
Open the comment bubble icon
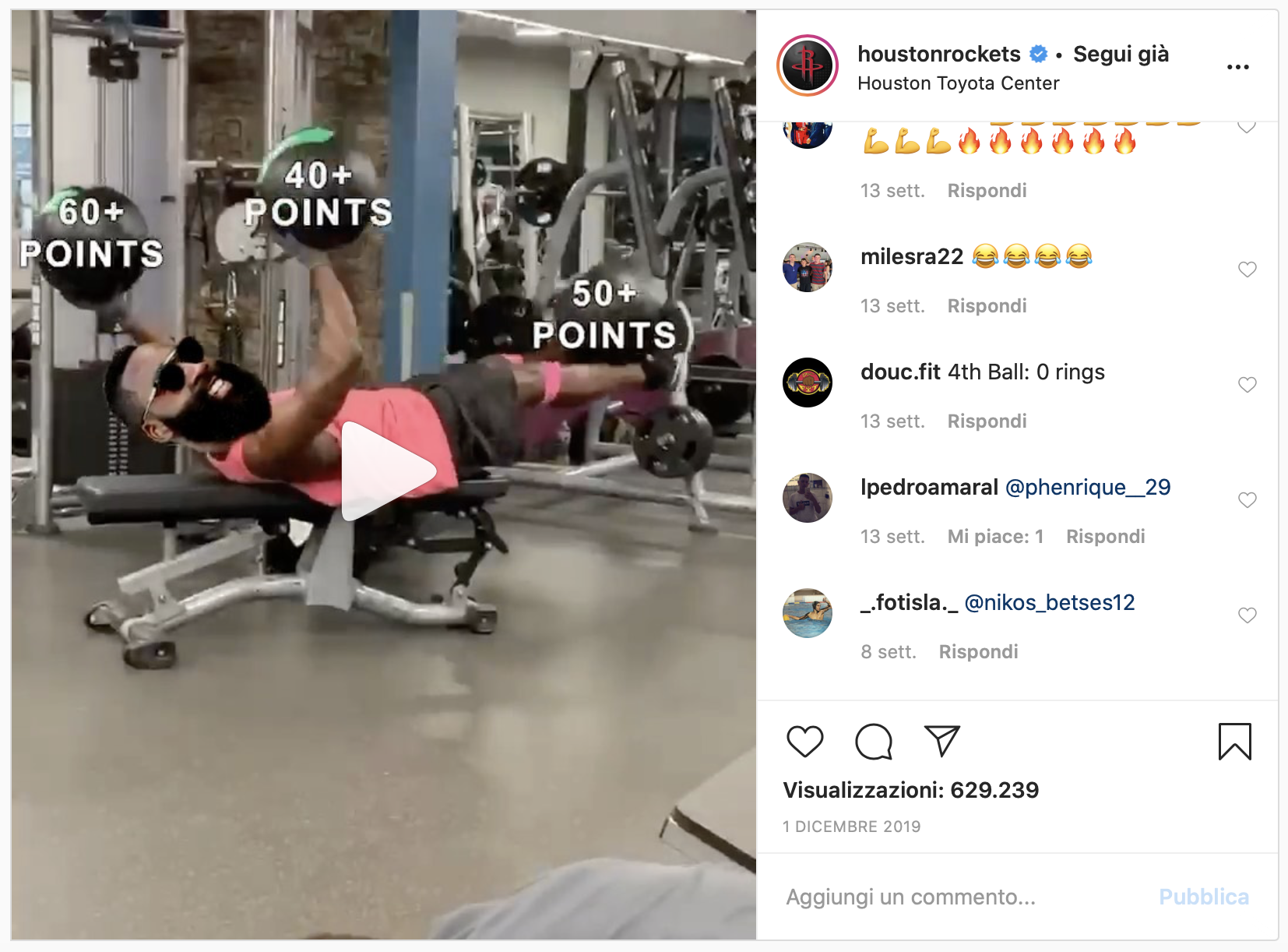click(x=874, y=741)
